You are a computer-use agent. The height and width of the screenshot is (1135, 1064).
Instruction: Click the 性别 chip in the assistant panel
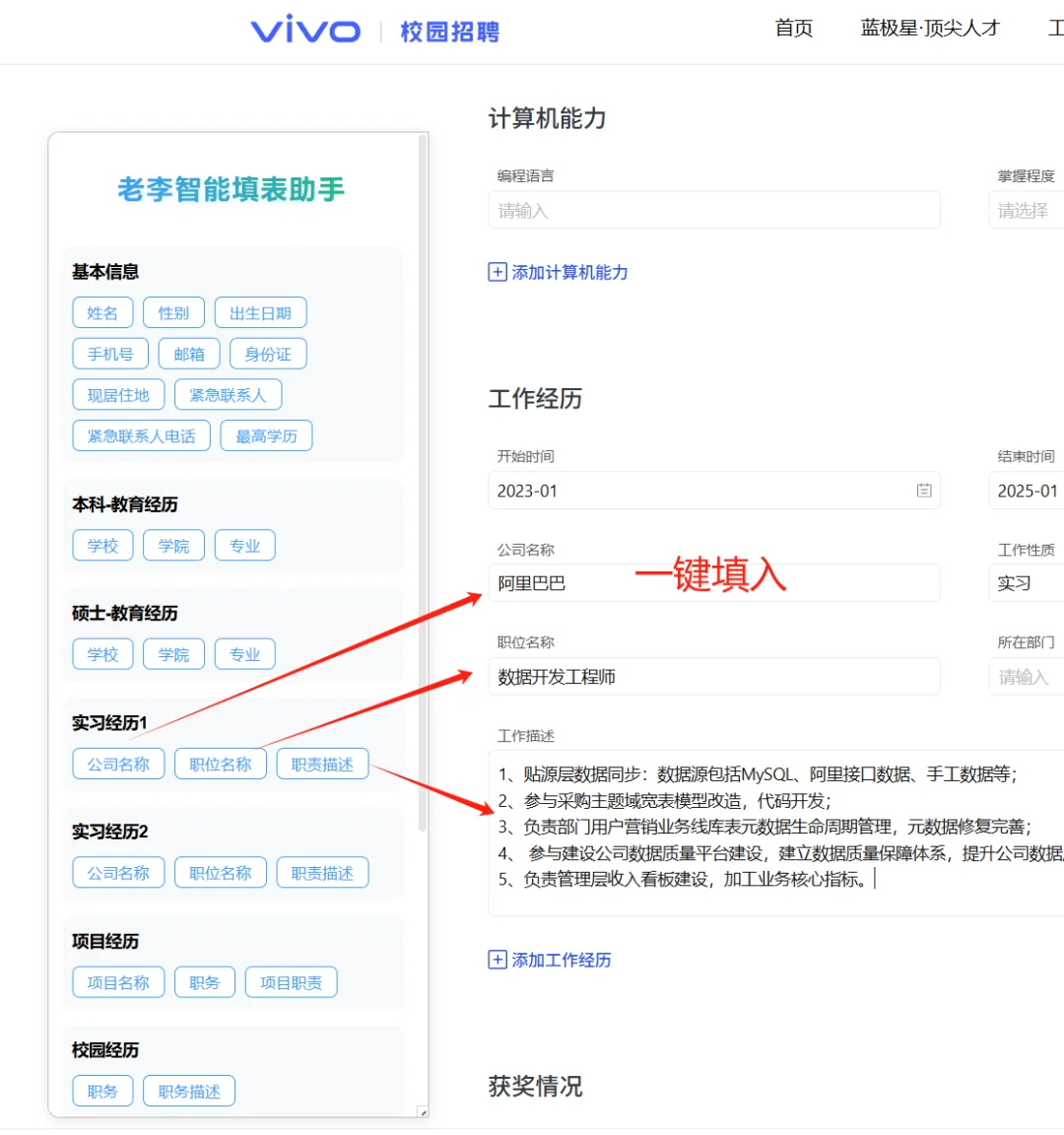click(174, 312)
